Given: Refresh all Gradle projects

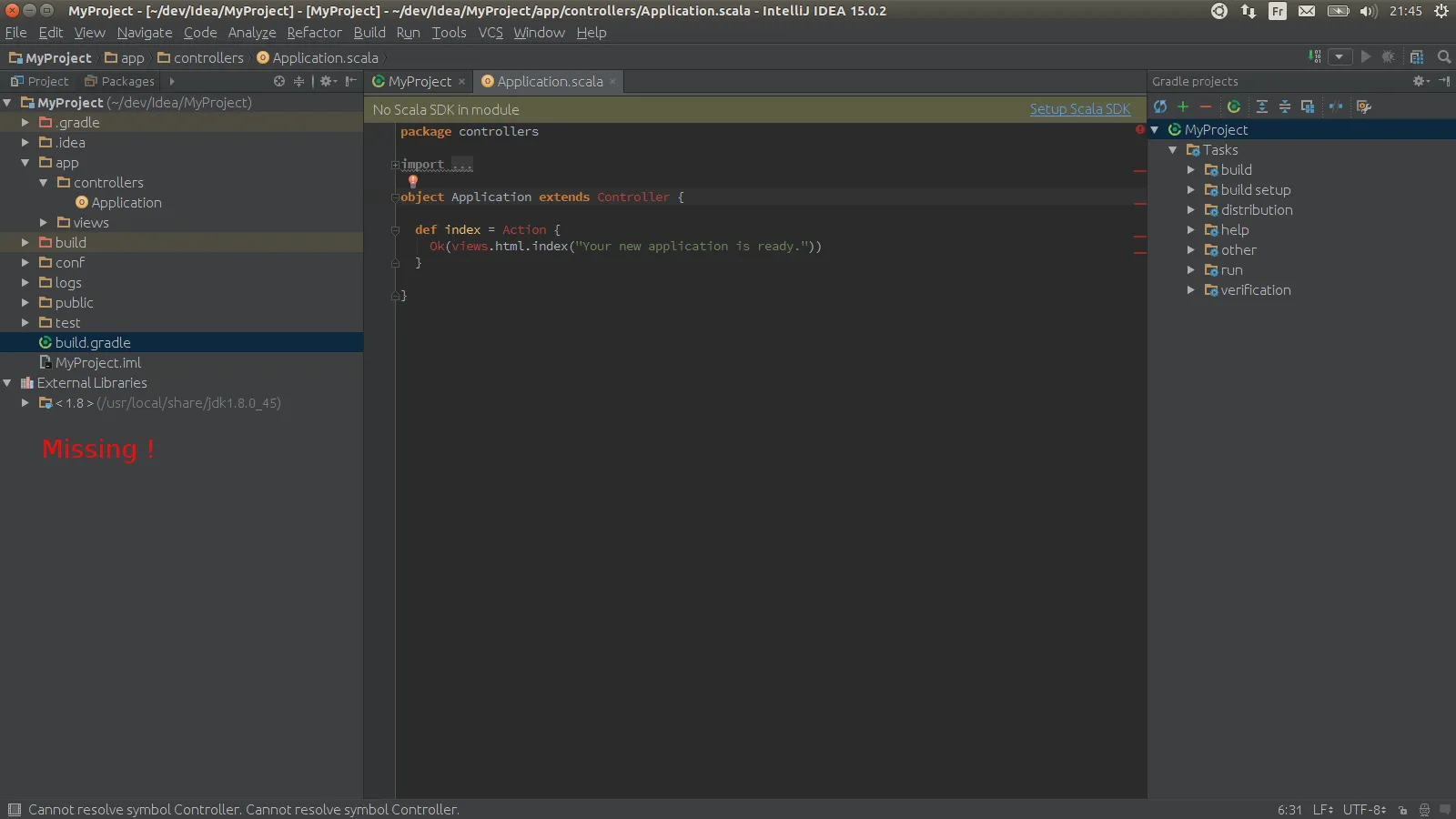Looking at the screenshot, I should 1160,106.
